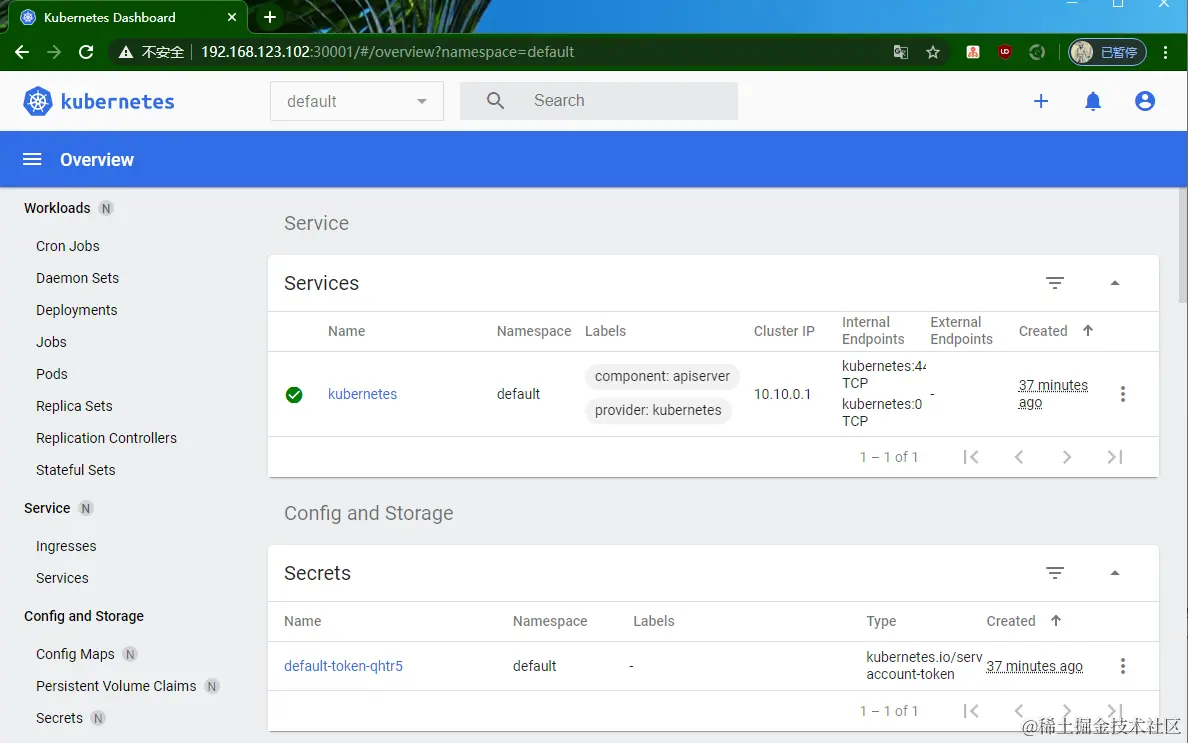Click the translate page icon

901,52
